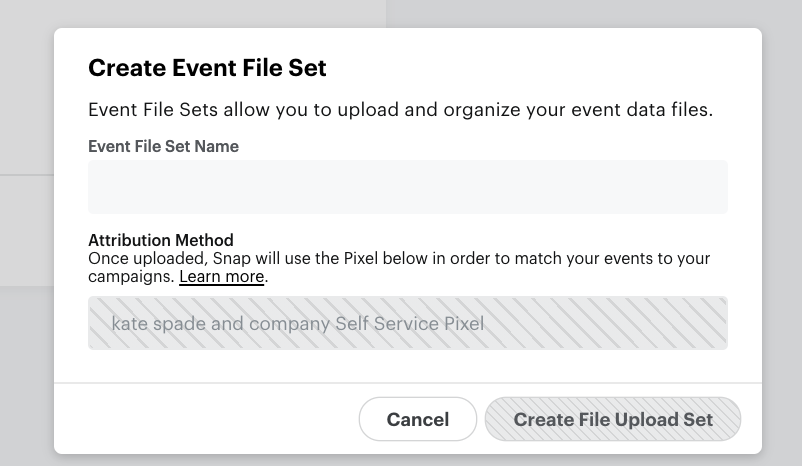Follow the underlined Learn more hyperlink
The height and width of the screenshot is (466, 802).
click(x=222, y=276)
